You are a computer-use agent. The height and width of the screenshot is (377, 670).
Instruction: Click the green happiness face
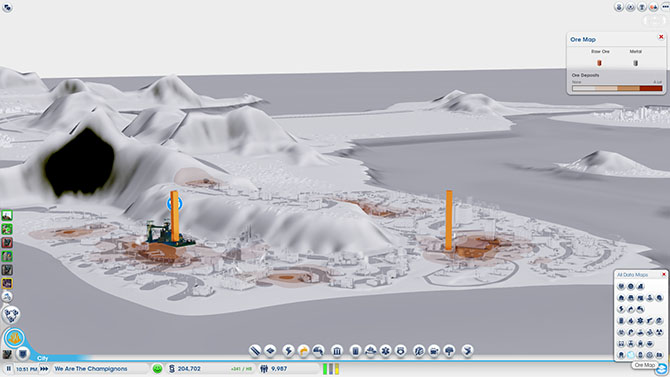157,368
